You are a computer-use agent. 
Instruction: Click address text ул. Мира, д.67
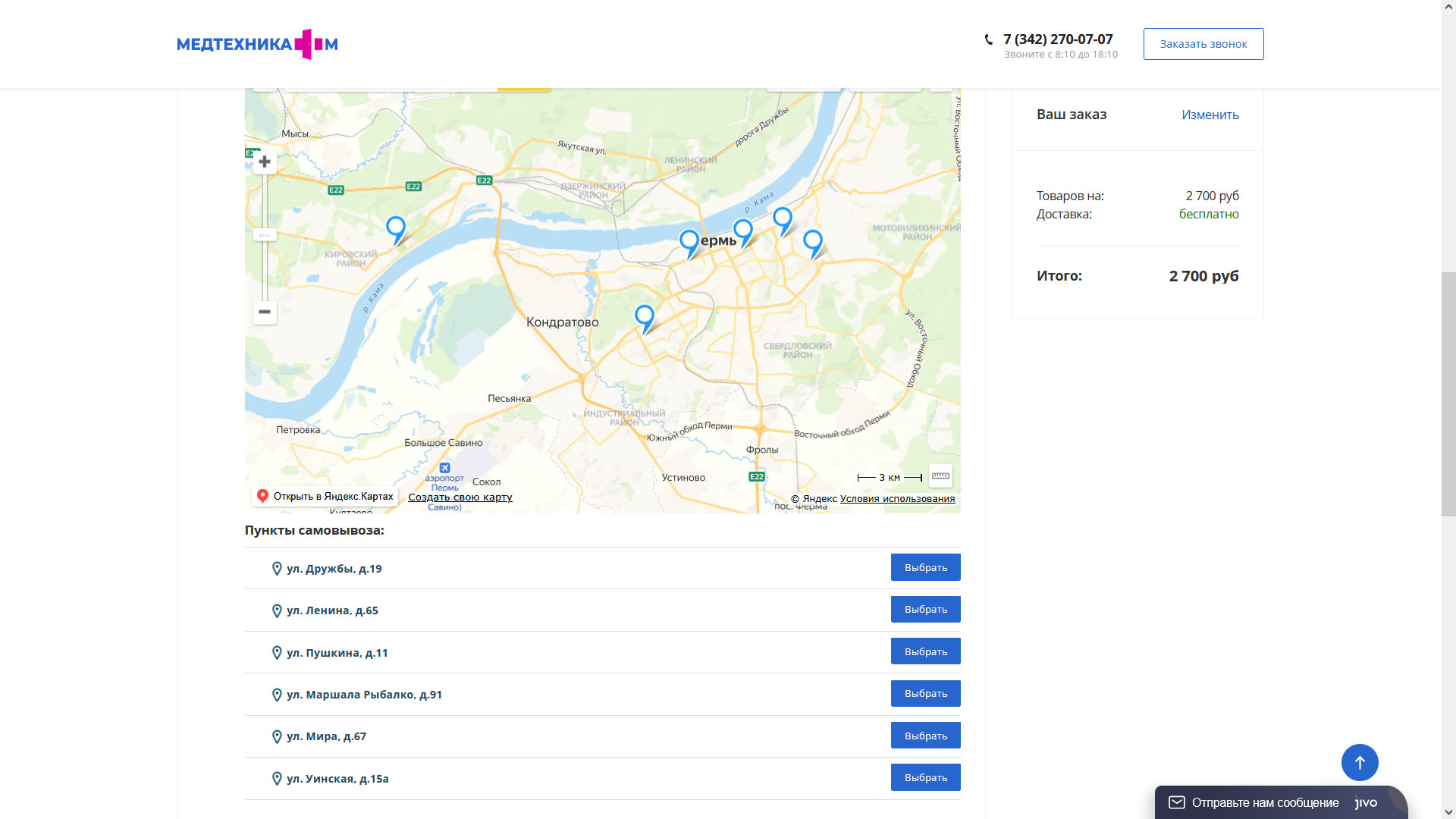click(x=326, y=736)
